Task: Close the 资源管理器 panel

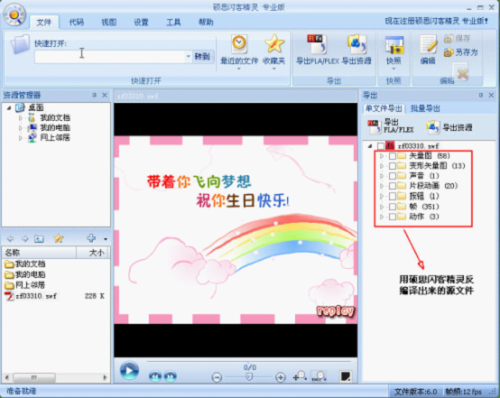Action: click(105, 95)
